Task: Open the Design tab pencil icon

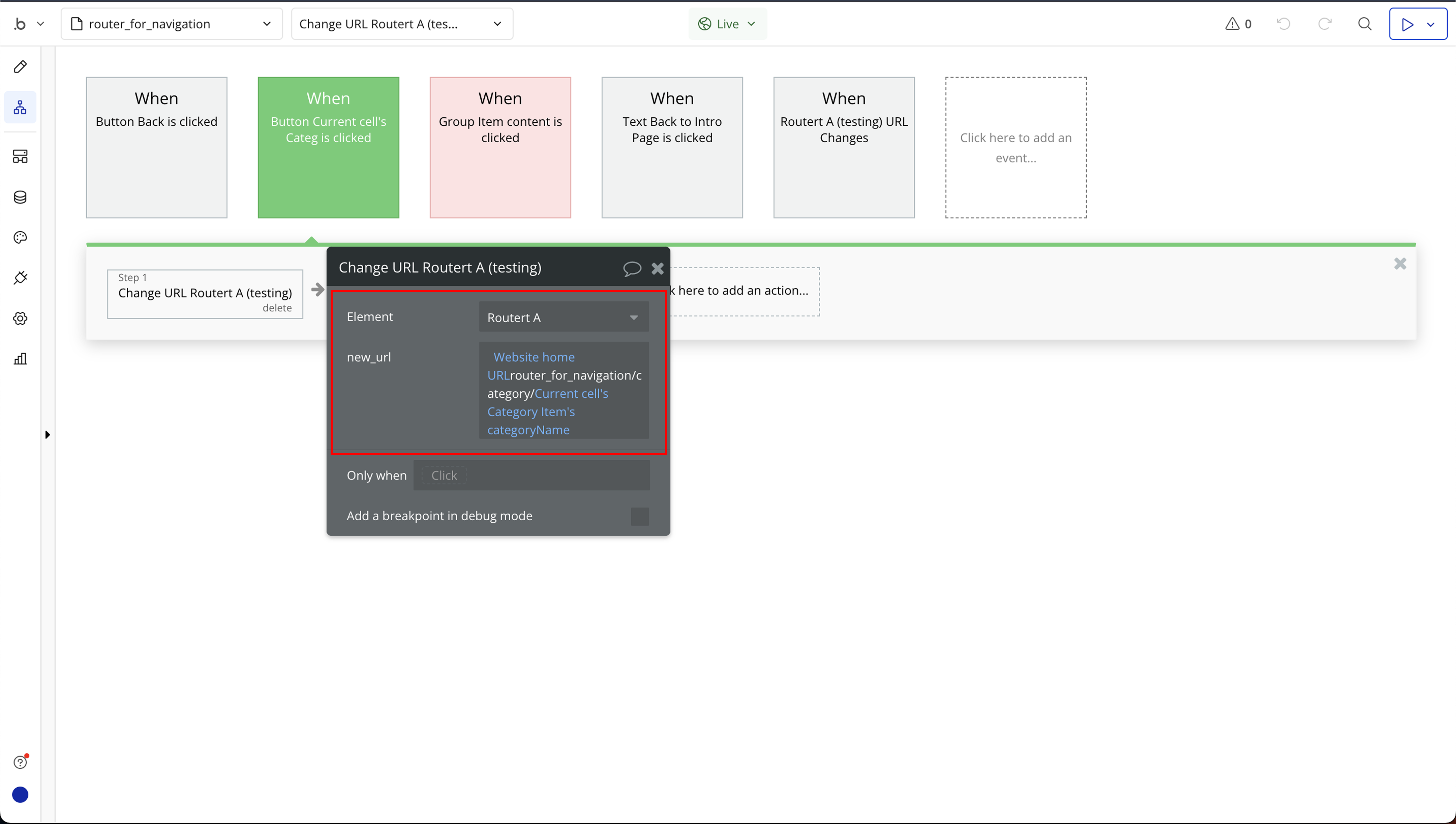Action: (x=20, y=67)
